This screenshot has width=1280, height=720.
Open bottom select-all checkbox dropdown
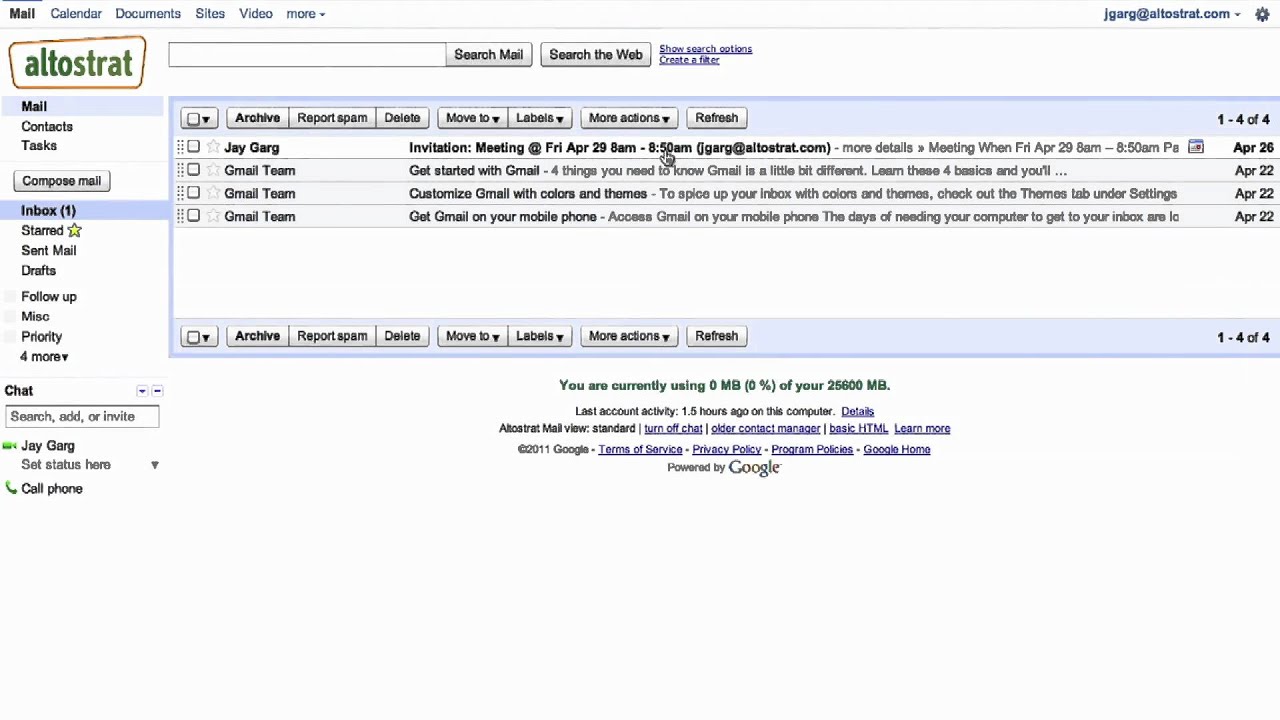pyautogui.click(x=199, y=336)
